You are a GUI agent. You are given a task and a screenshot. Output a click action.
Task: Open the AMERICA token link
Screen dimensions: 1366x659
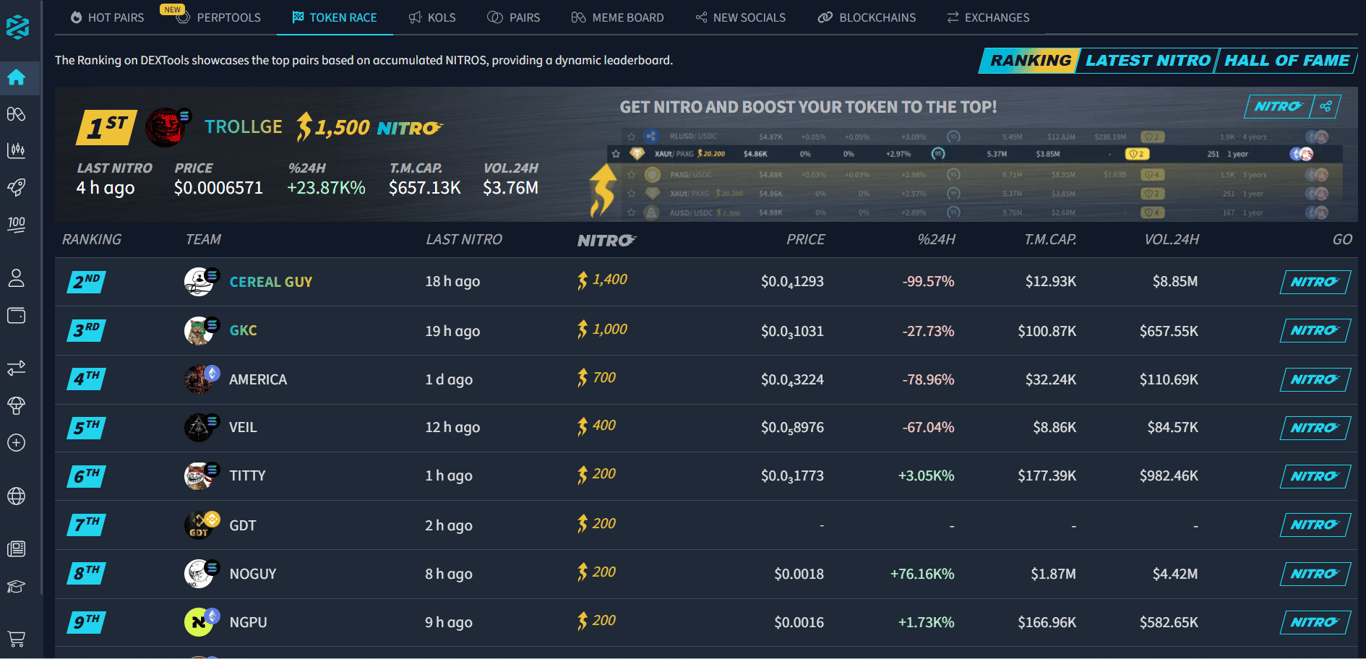point(258,379)
